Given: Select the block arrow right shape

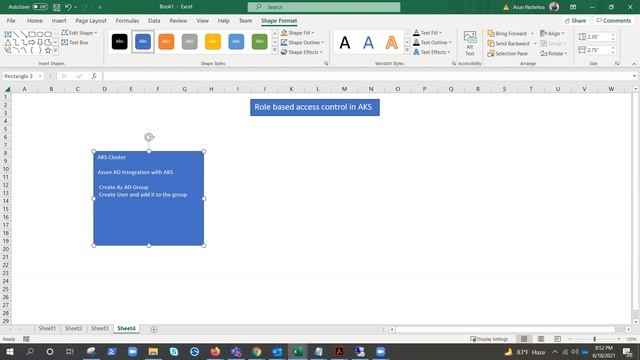Looking at the screenshot, I should 32,42.
